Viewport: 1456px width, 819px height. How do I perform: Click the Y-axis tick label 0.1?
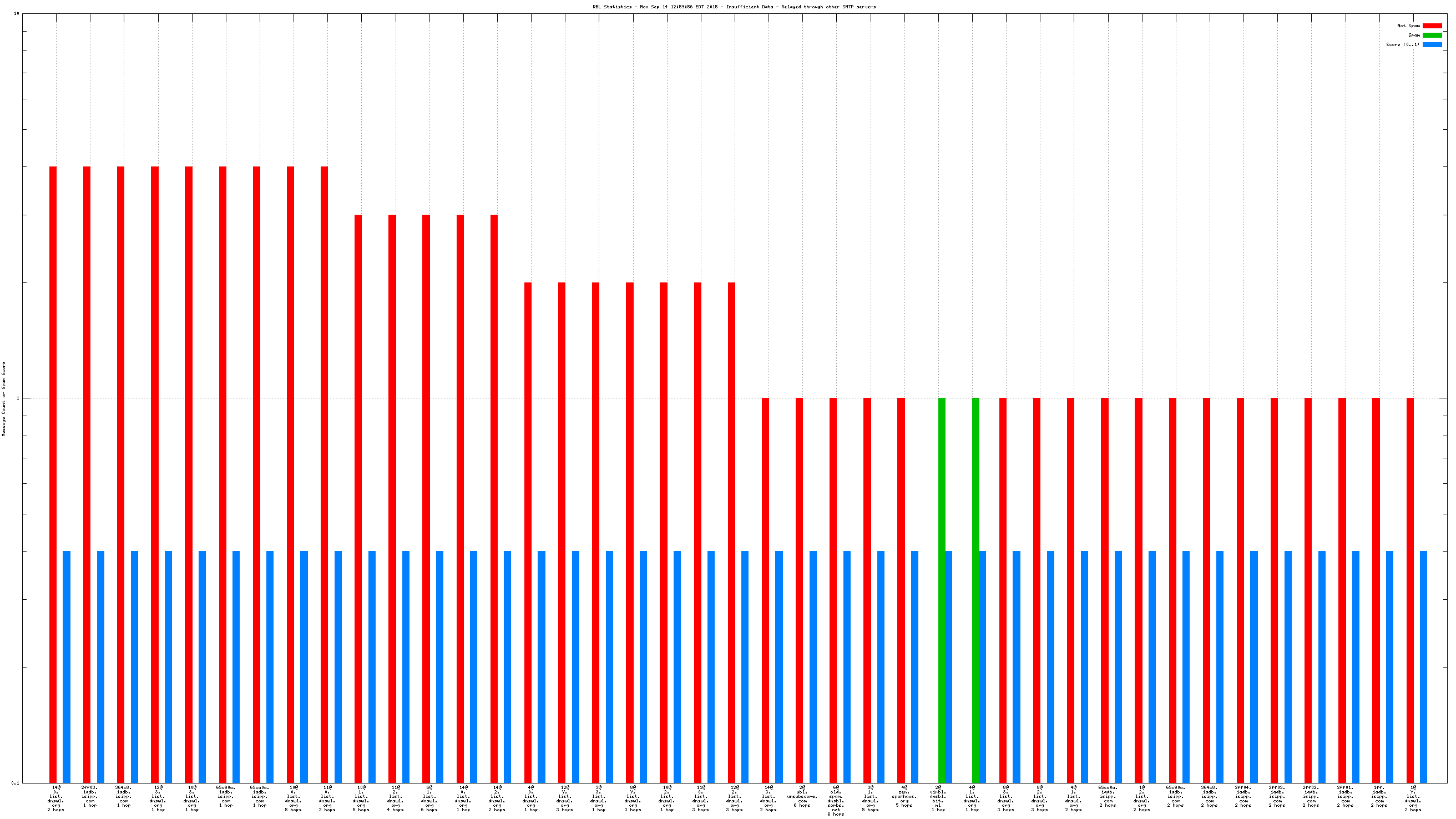(16, 783)
